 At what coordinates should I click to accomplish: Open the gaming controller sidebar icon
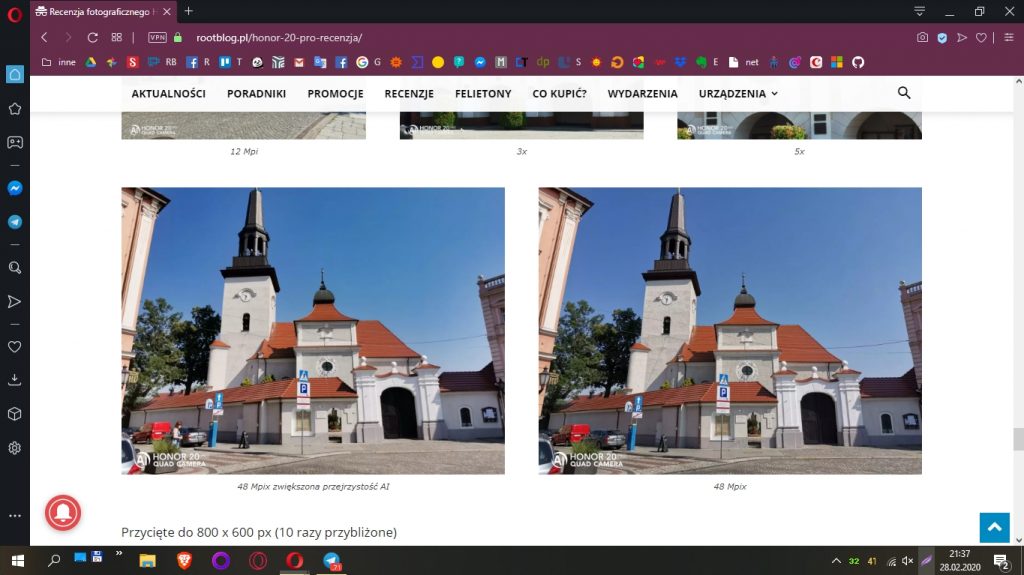point(14,142)
